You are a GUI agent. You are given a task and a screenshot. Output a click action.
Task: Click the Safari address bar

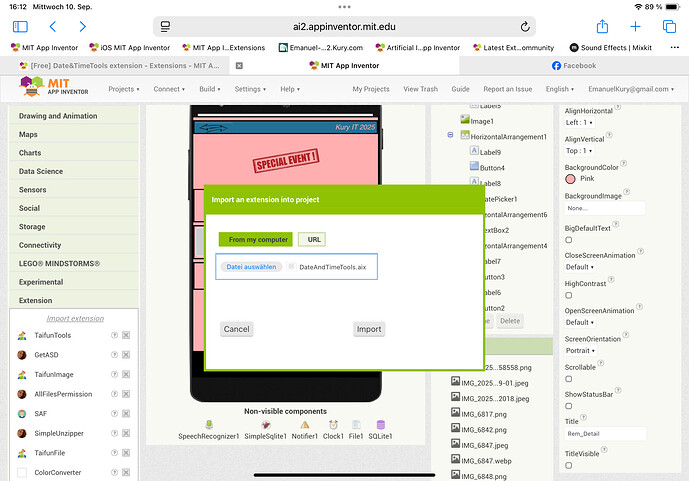[x=344, y=27]
